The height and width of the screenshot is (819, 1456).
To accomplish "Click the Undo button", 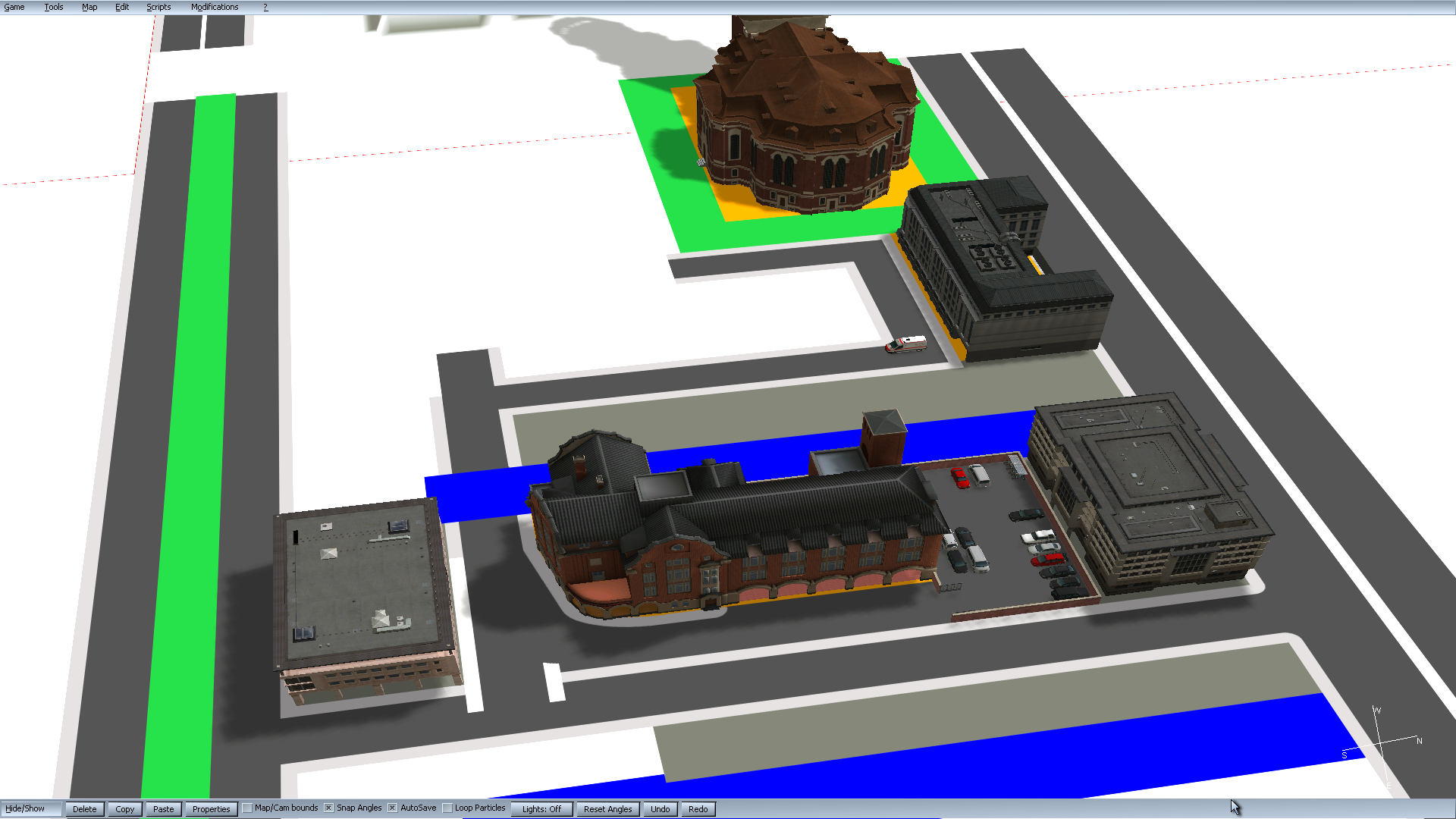I will tap(660, 809).
